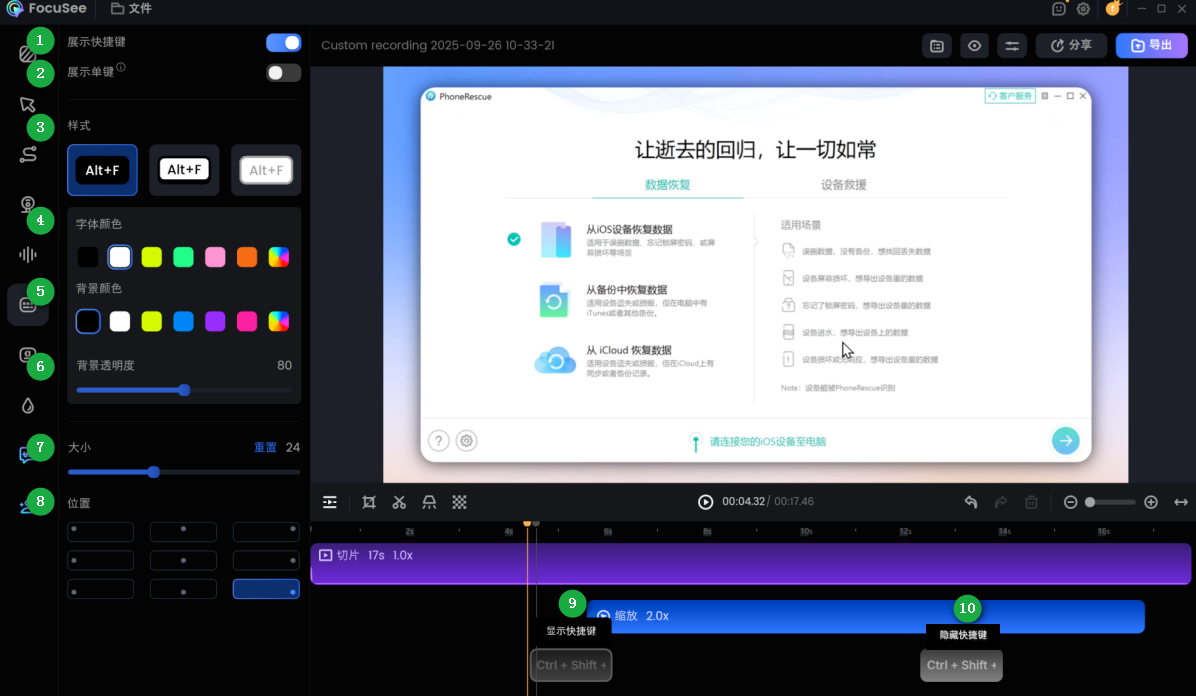Delete the selected item with the trash icon

(1031, 502)
